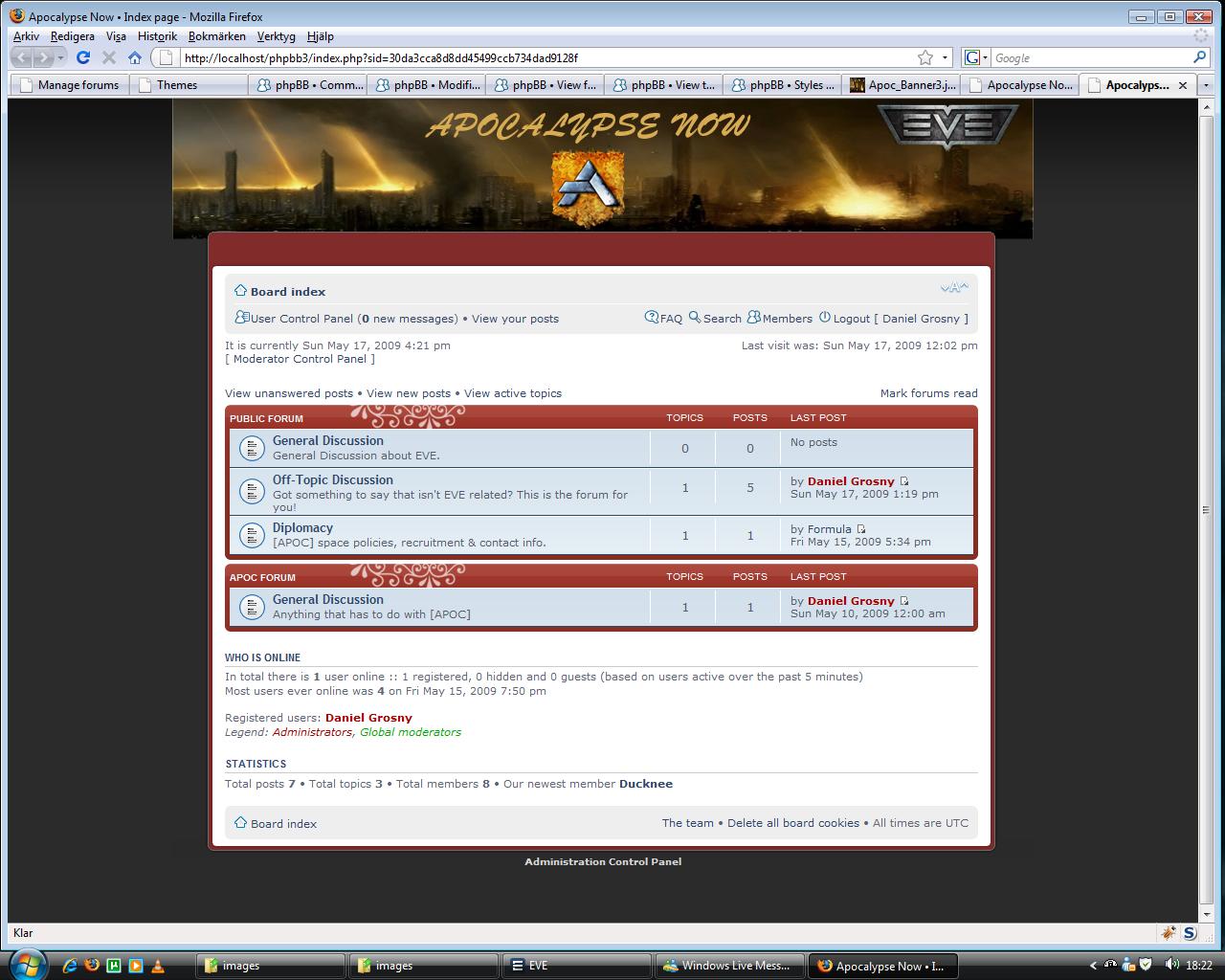This screenshot has width=1225, height=980.
Task: Open the Historik menu
Action: (x=157, y=36)
